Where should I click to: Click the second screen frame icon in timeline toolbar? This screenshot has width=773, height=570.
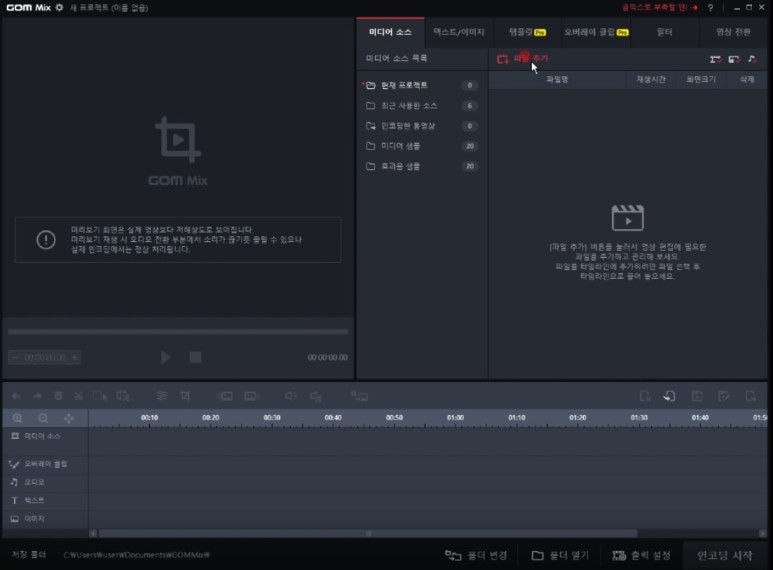click(250, 396)
